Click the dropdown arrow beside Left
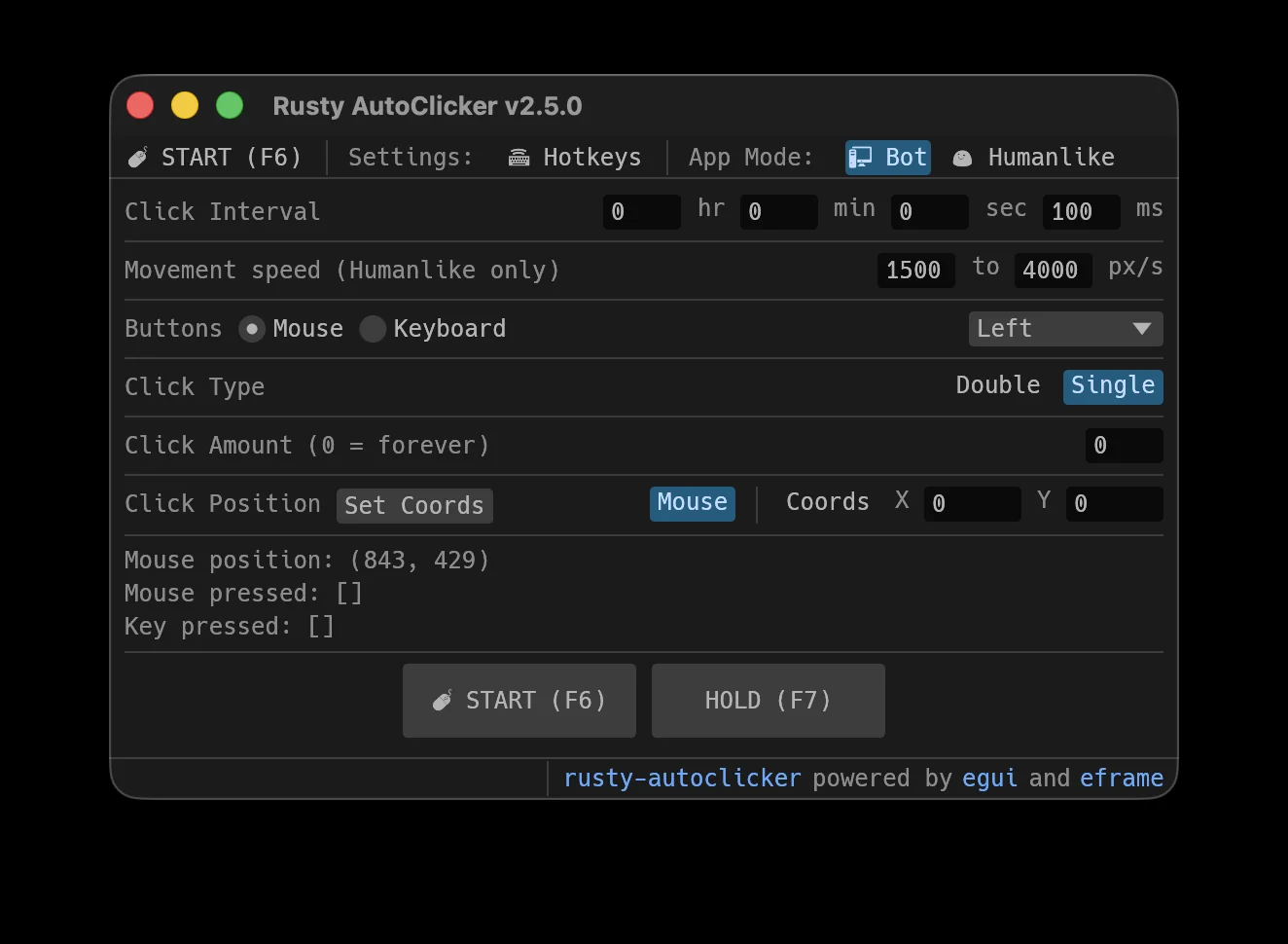Viewport: 1288px width, 944px height. tap(1142, 329)
